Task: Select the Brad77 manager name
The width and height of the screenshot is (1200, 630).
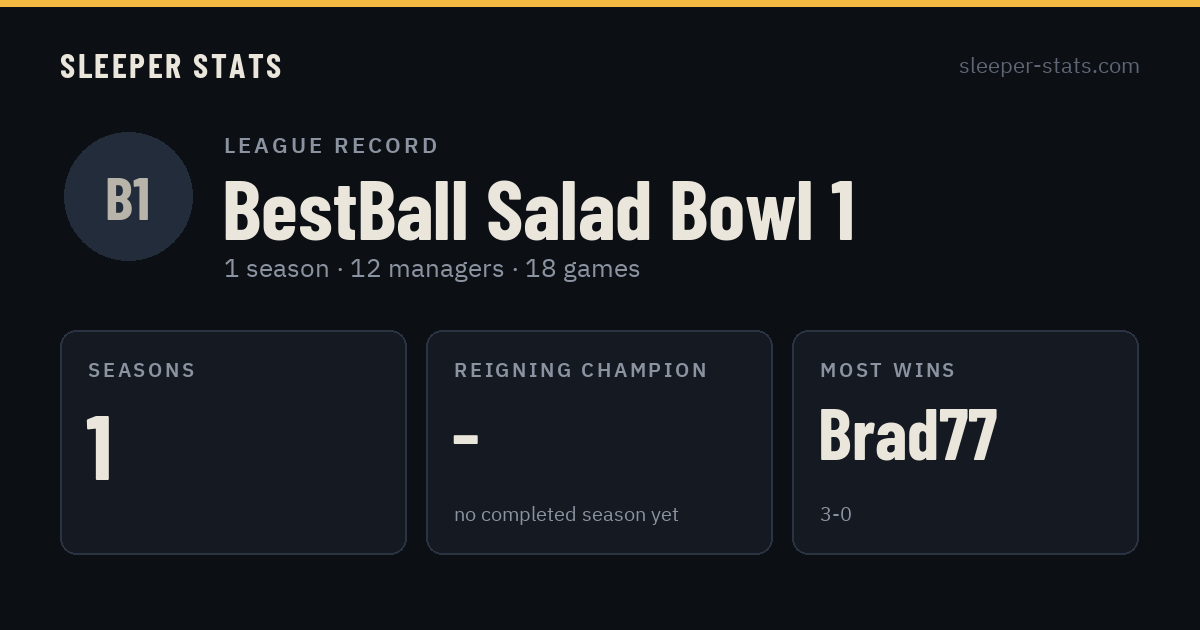Action: coord(908,435)
